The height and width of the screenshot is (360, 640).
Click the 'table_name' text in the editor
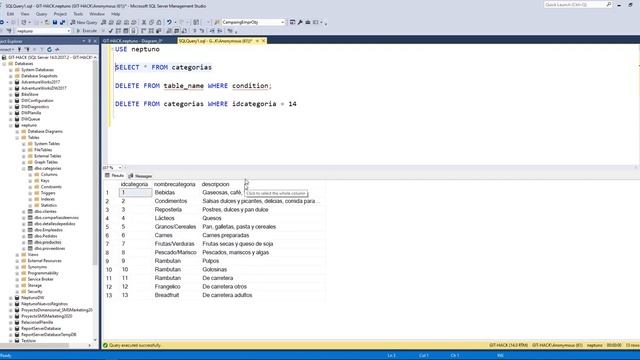pos(184,86)
